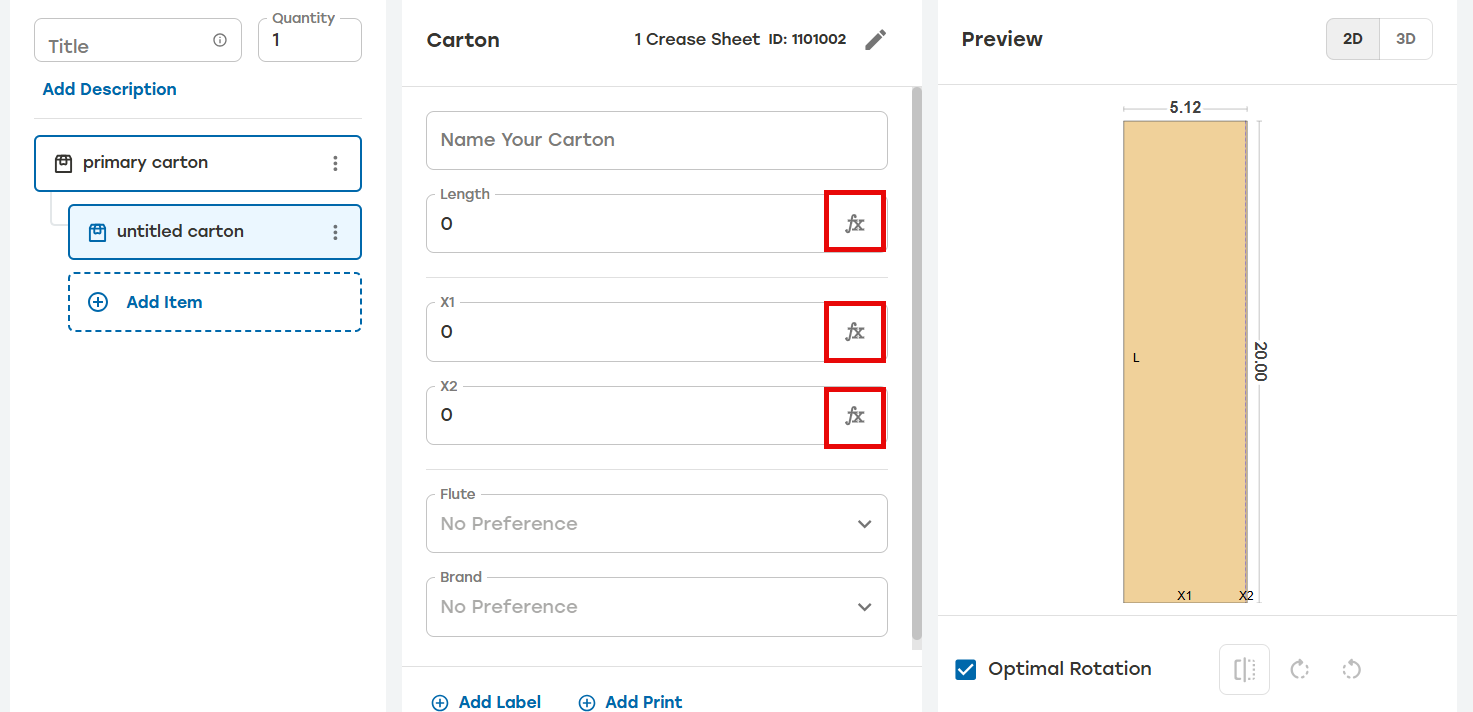
Task: Click the 5.12 width dimension label
Action: pos(1185,108)
